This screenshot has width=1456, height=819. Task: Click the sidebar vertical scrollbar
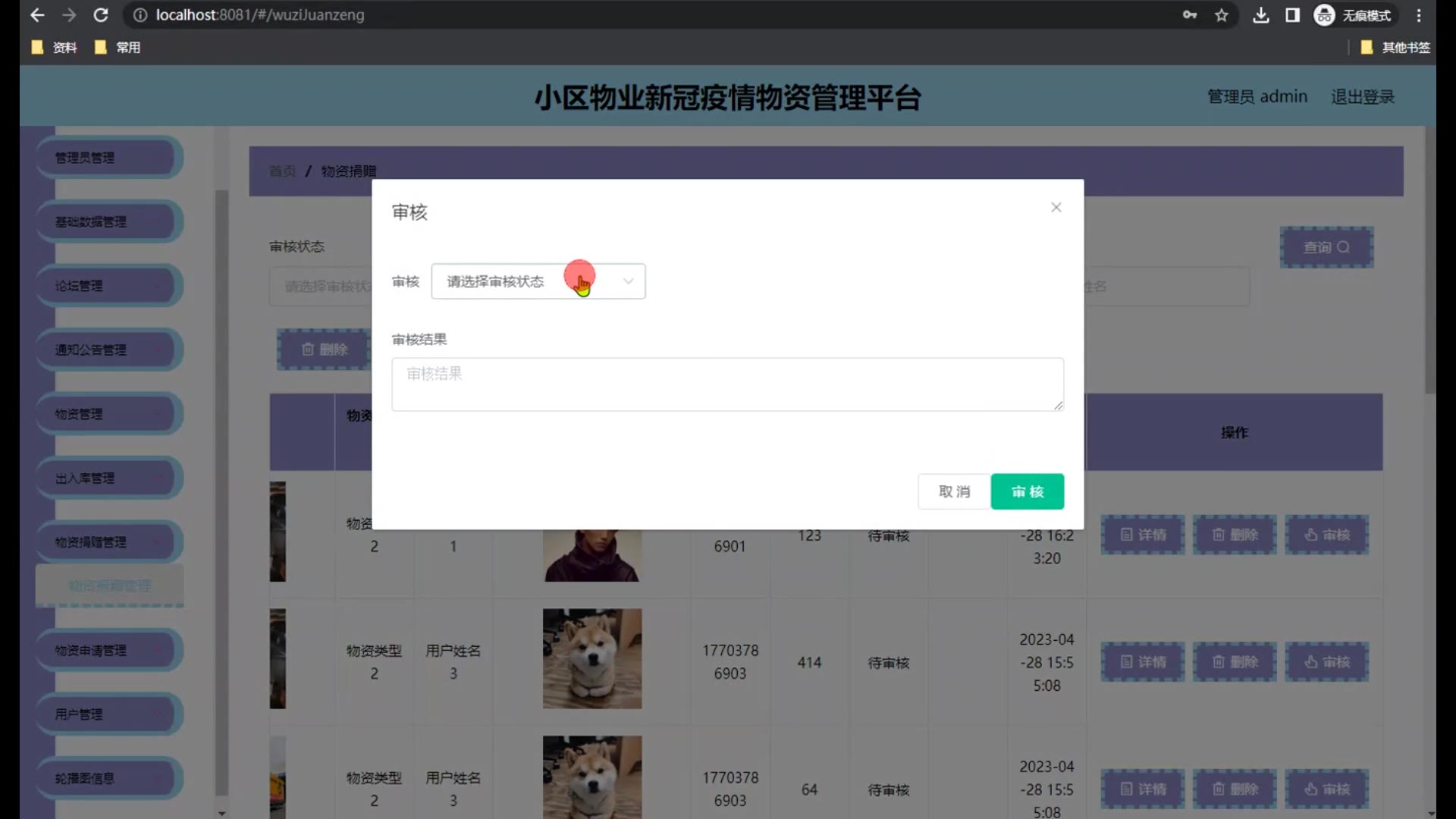point(221,493)
